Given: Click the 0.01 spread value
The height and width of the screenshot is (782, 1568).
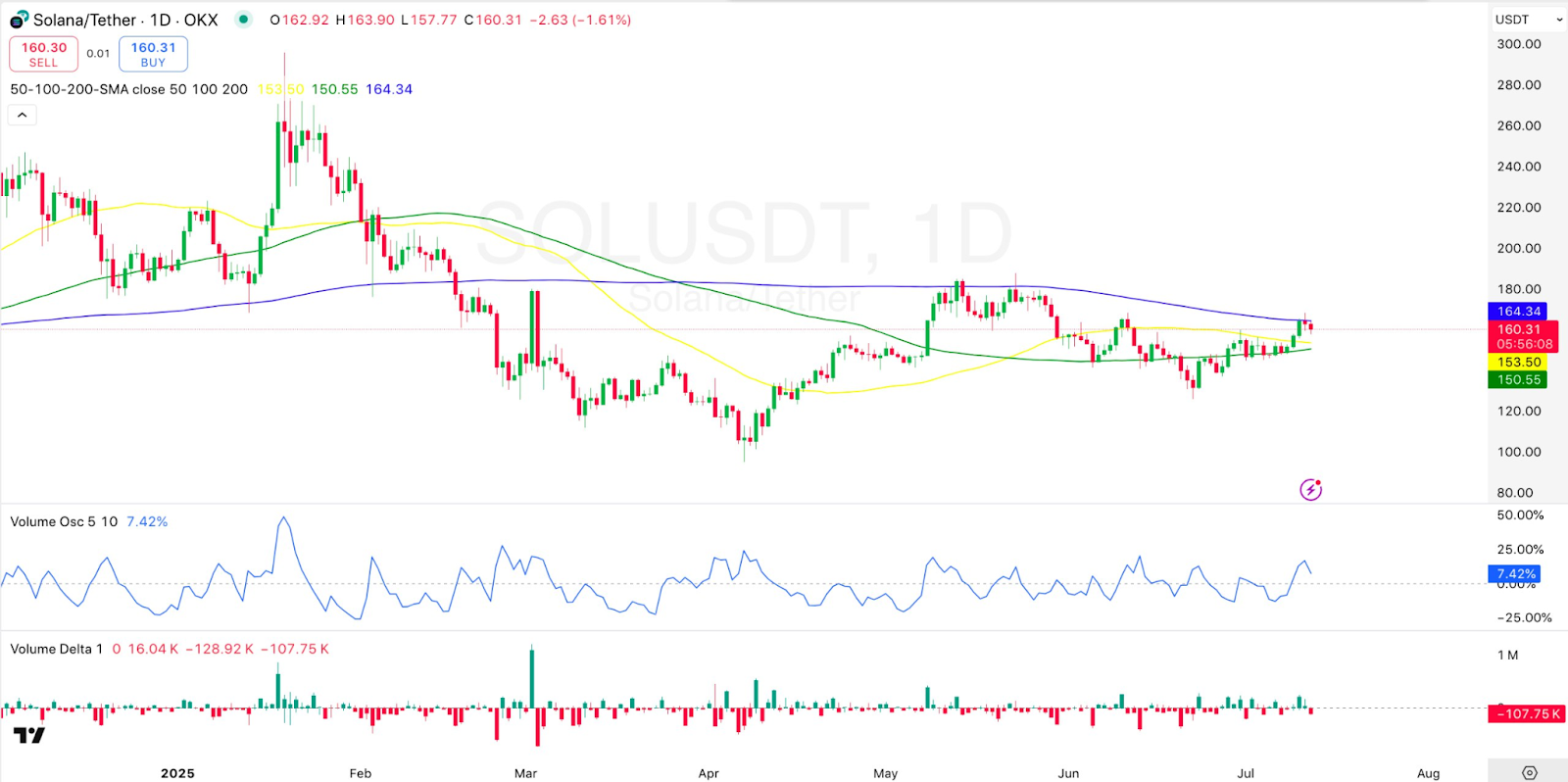Looking at the screenshot, I should pyautogui.click(x=98, y=54).
